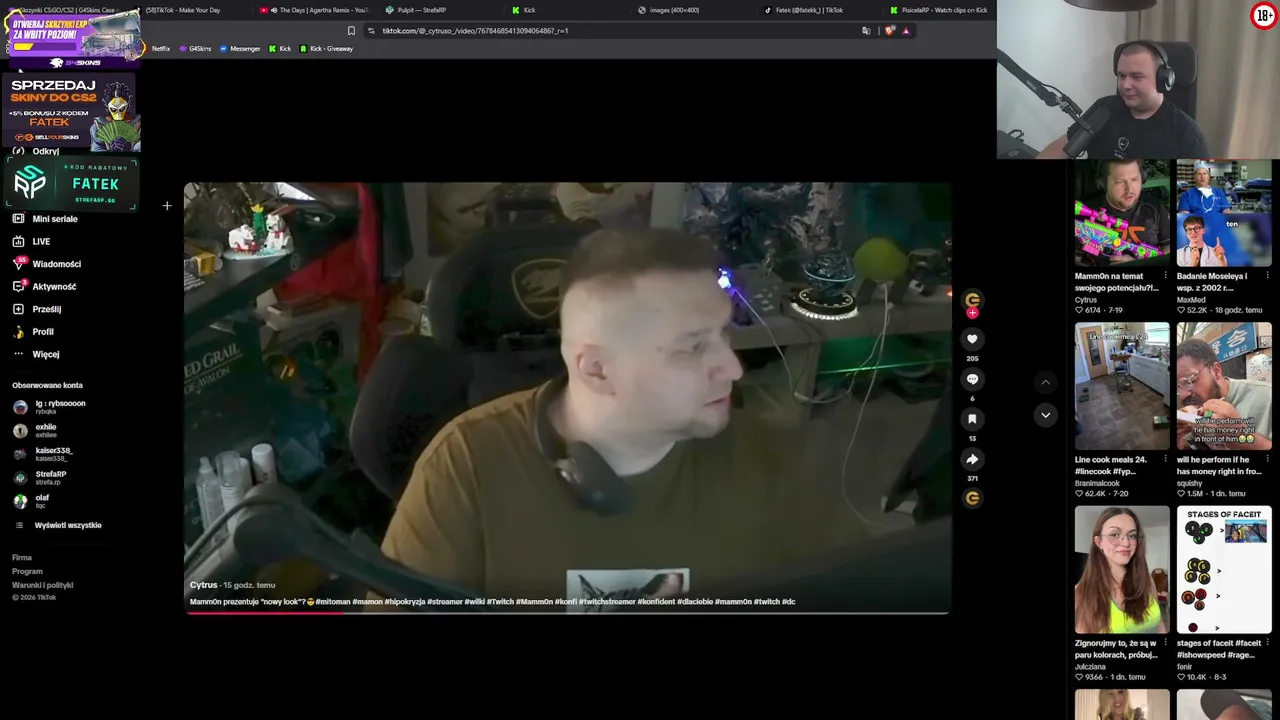The height and width of the screenshot is (720, 1280).
Task: Open the comments bubble icon
Action: click(x=972, y=379)
